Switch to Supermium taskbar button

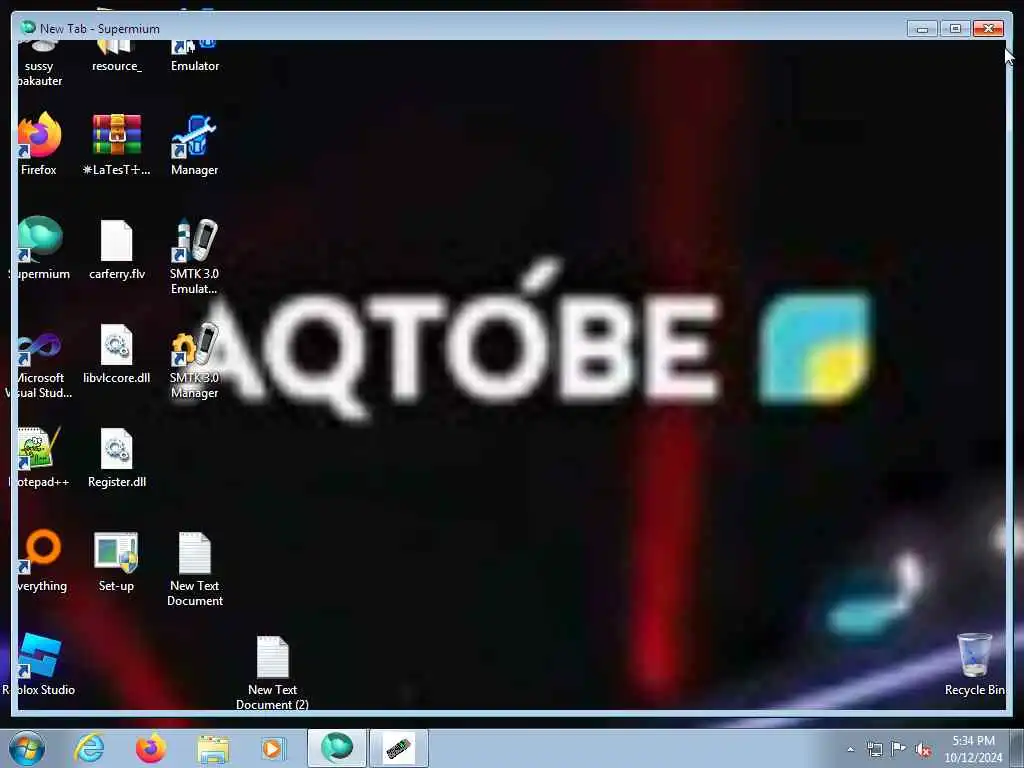[x=337, y=748]
